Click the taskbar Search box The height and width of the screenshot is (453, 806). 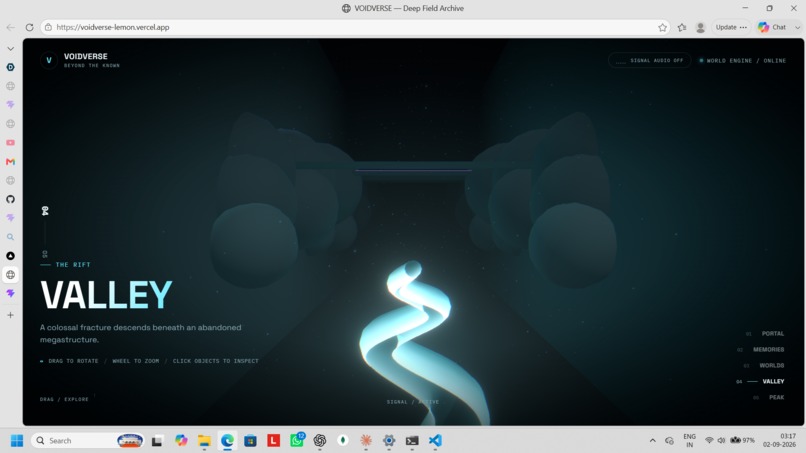coord(87,441)
